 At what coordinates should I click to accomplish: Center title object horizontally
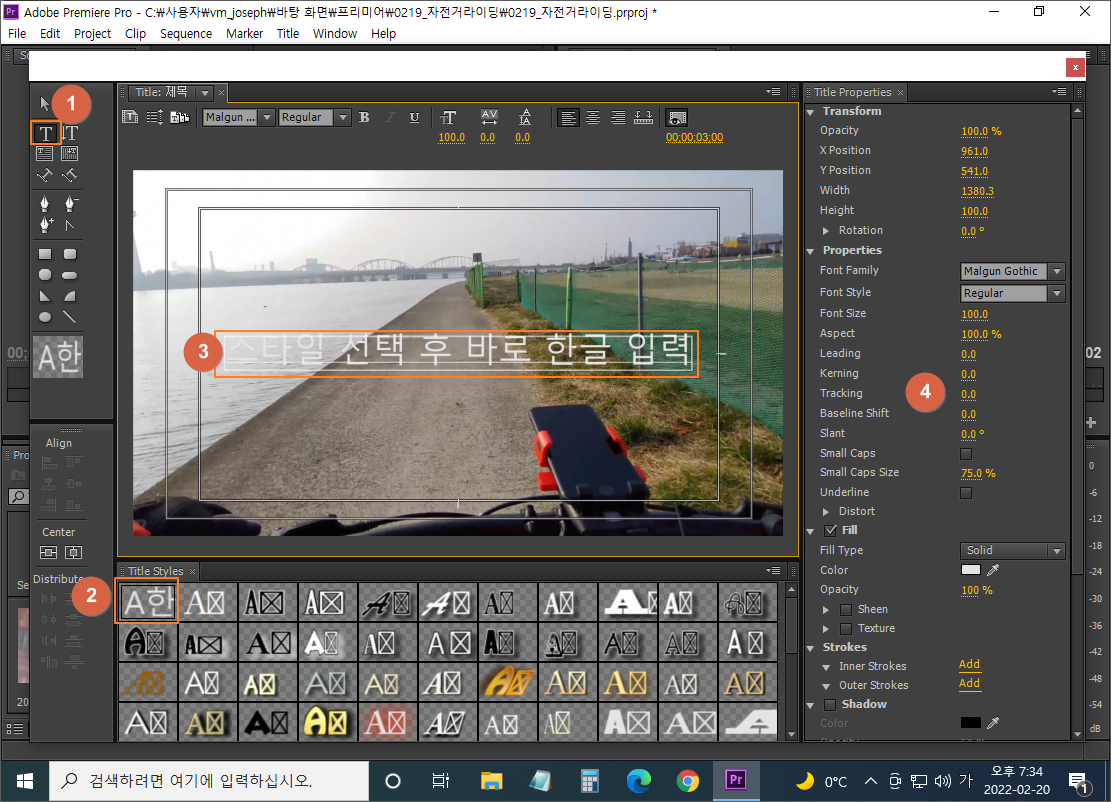tap(74, 552)
